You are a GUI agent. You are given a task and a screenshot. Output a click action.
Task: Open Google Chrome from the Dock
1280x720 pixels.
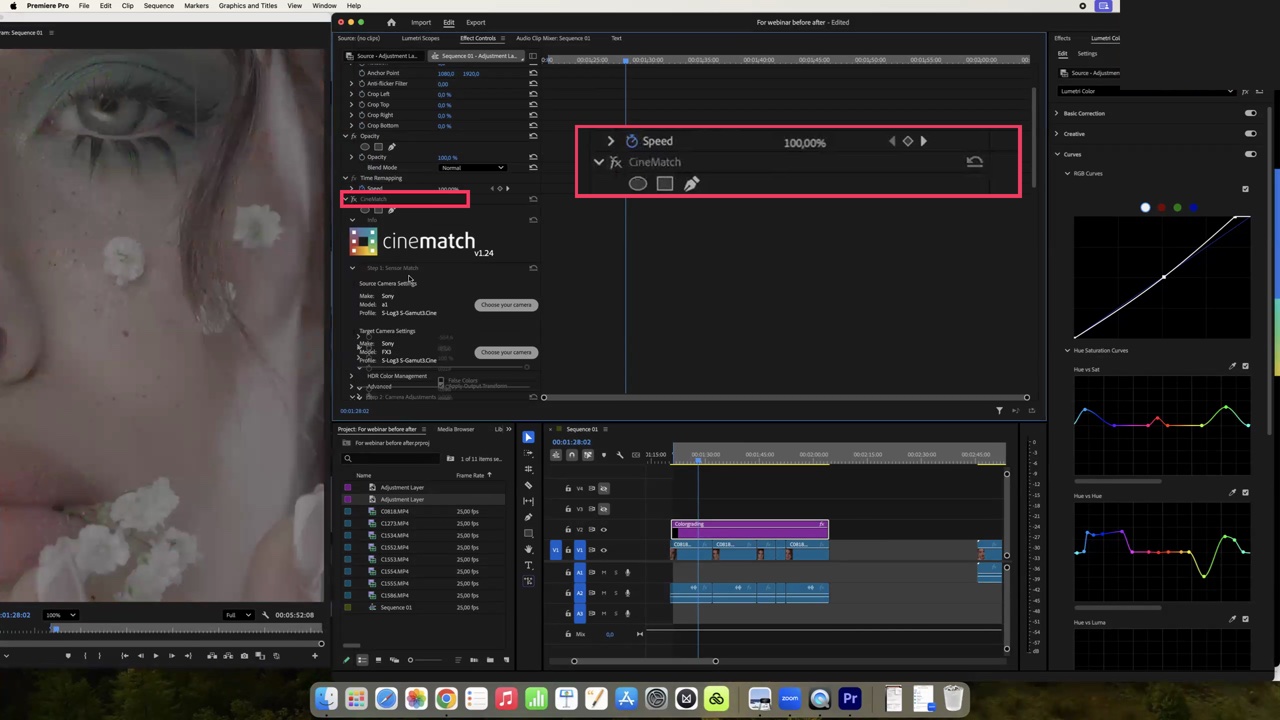tap(446, 699)
